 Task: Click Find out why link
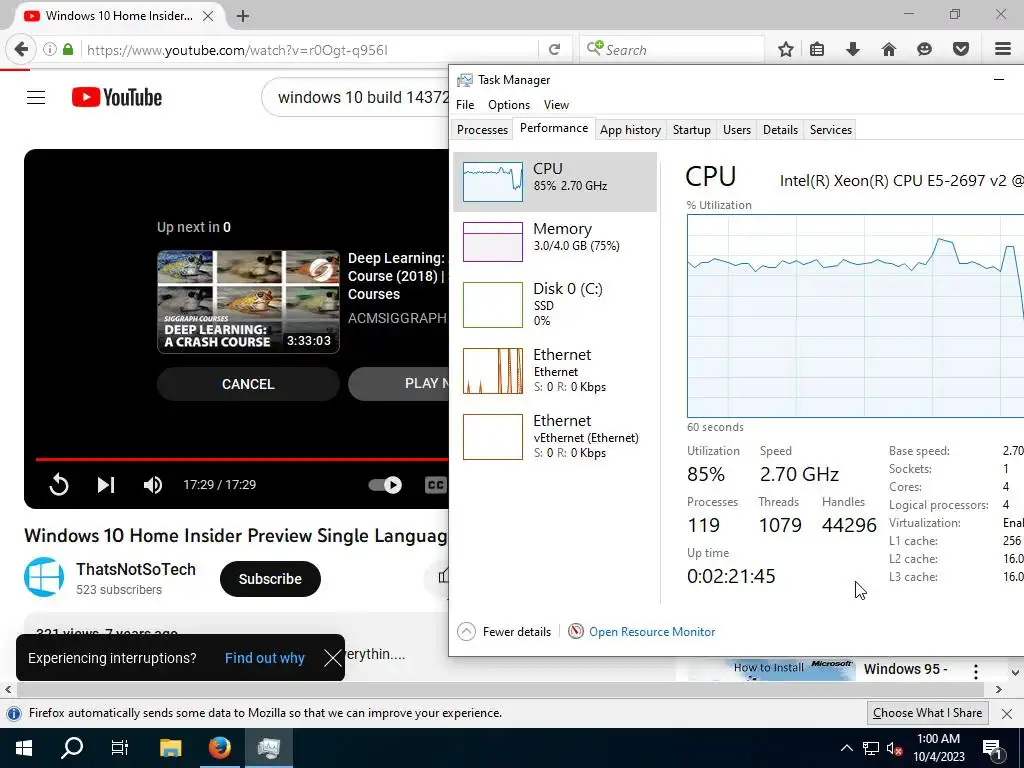264,658
